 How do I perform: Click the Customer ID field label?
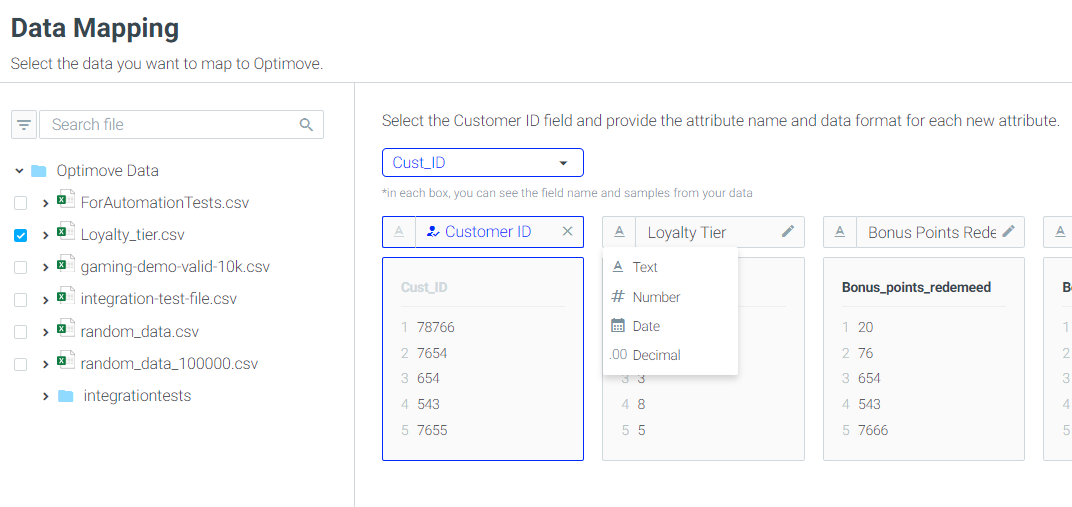[488, 232]
